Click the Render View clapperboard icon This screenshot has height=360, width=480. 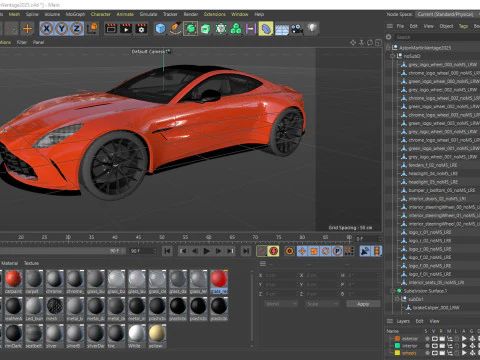(x=111, y=29)
